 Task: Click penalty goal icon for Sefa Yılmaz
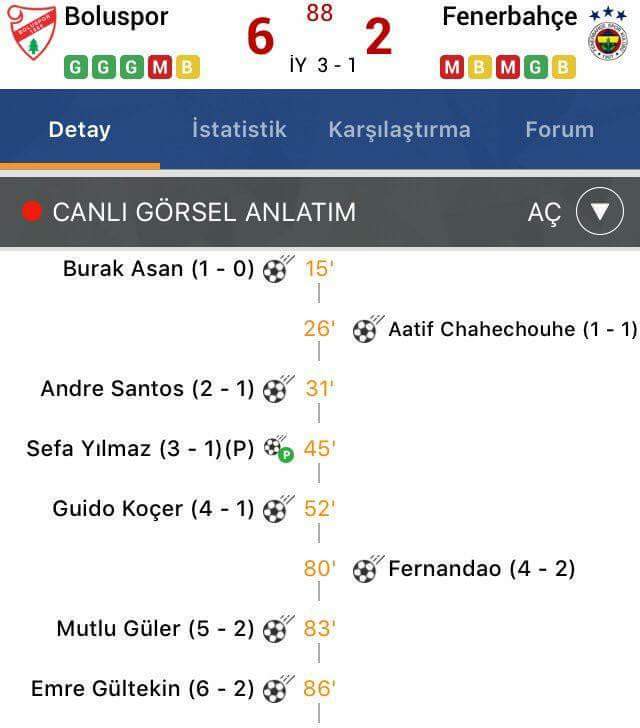[x=279, y=449]
